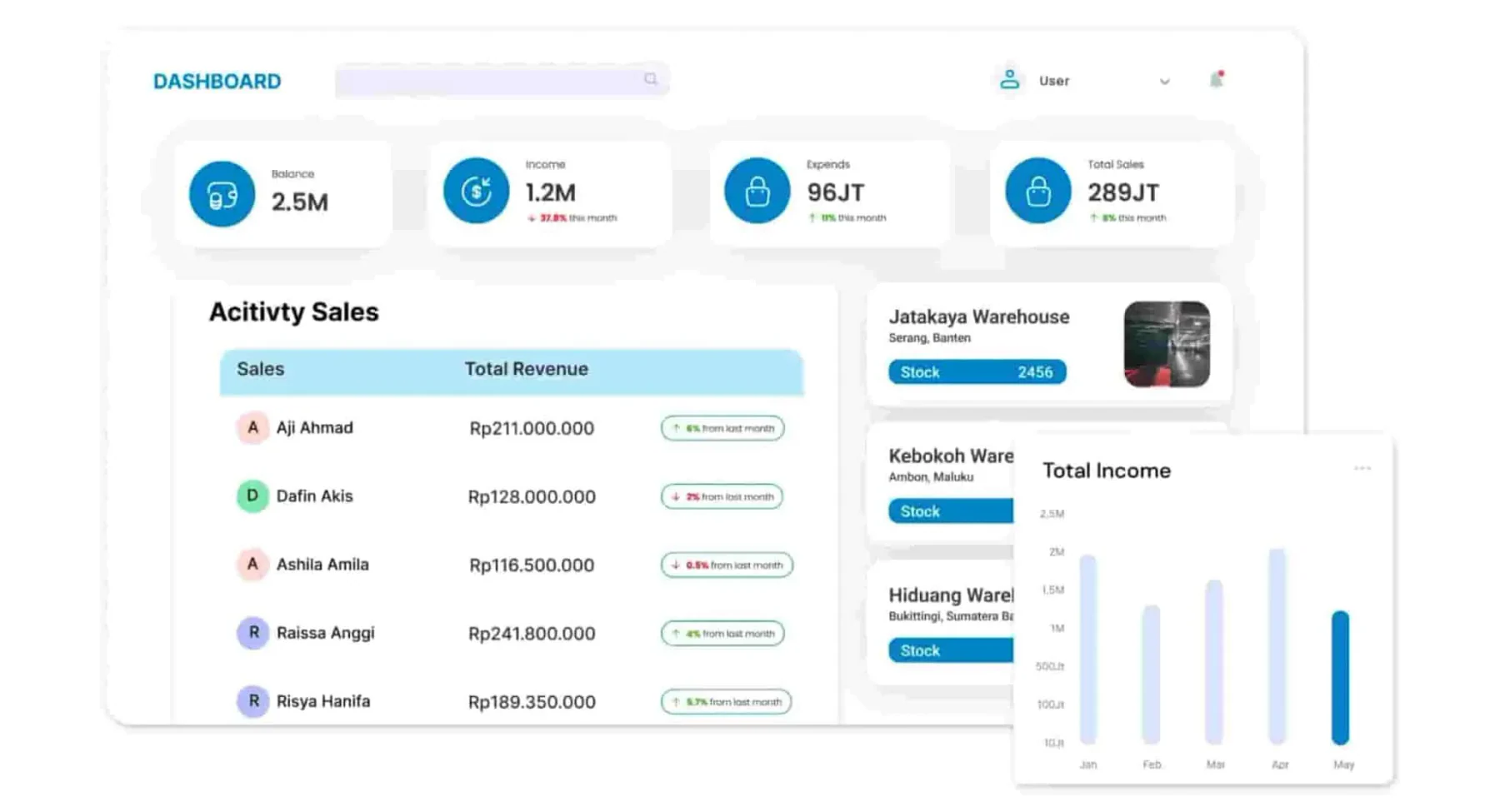Click the user profile avatar icon

tap(1009, 80)
